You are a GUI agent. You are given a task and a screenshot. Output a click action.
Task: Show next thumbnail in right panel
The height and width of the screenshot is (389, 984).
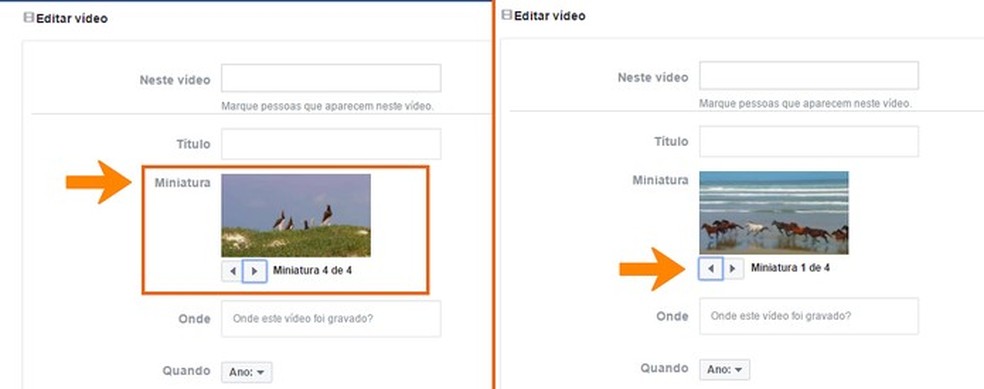(733, 269)
